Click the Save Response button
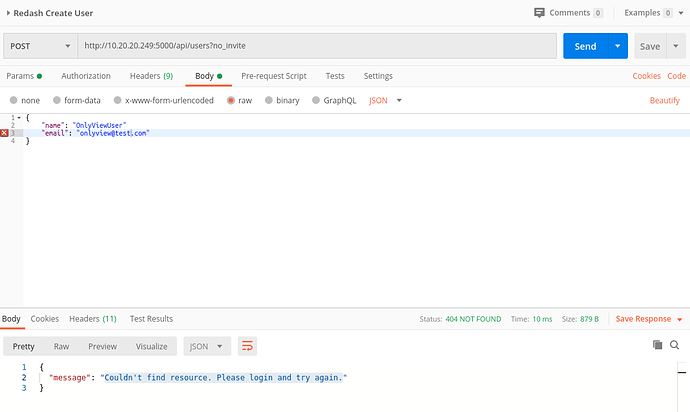The height and width of the screenshot is (412, 690). [x=643, y=319]
